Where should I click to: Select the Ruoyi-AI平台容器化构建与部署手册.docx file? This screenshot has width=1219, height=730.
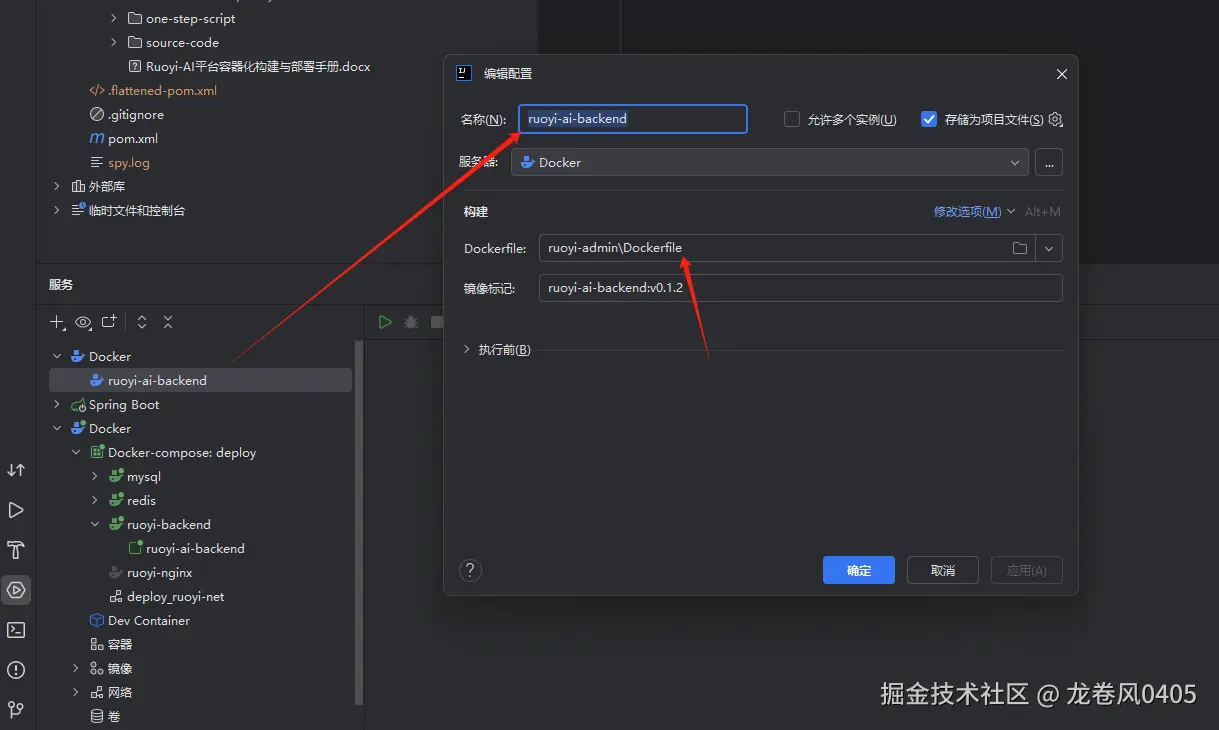point(258,66)
